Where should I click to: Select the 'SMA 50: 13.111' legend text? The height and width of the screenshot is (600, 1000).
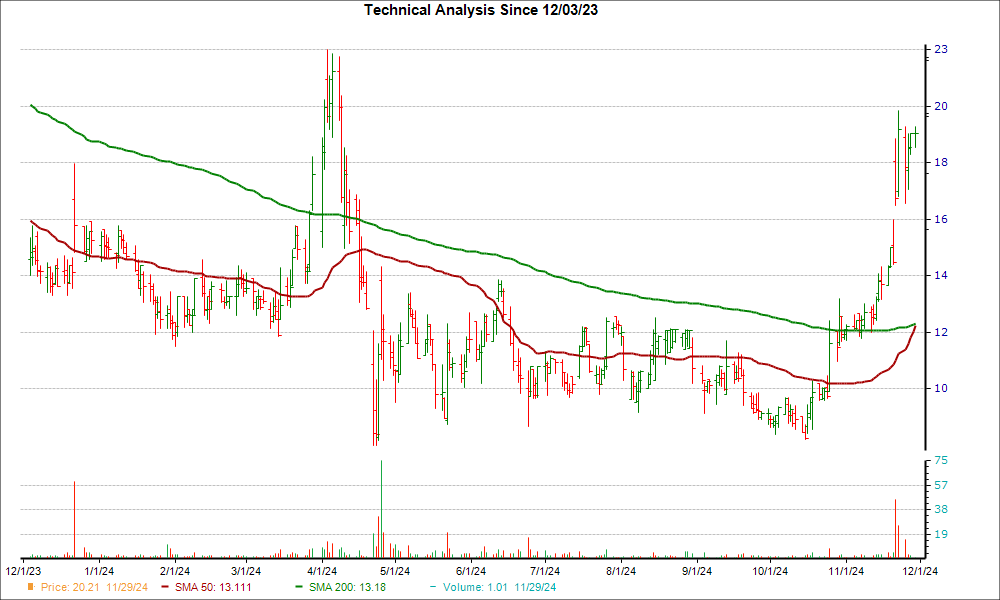(x=213, y=587)
